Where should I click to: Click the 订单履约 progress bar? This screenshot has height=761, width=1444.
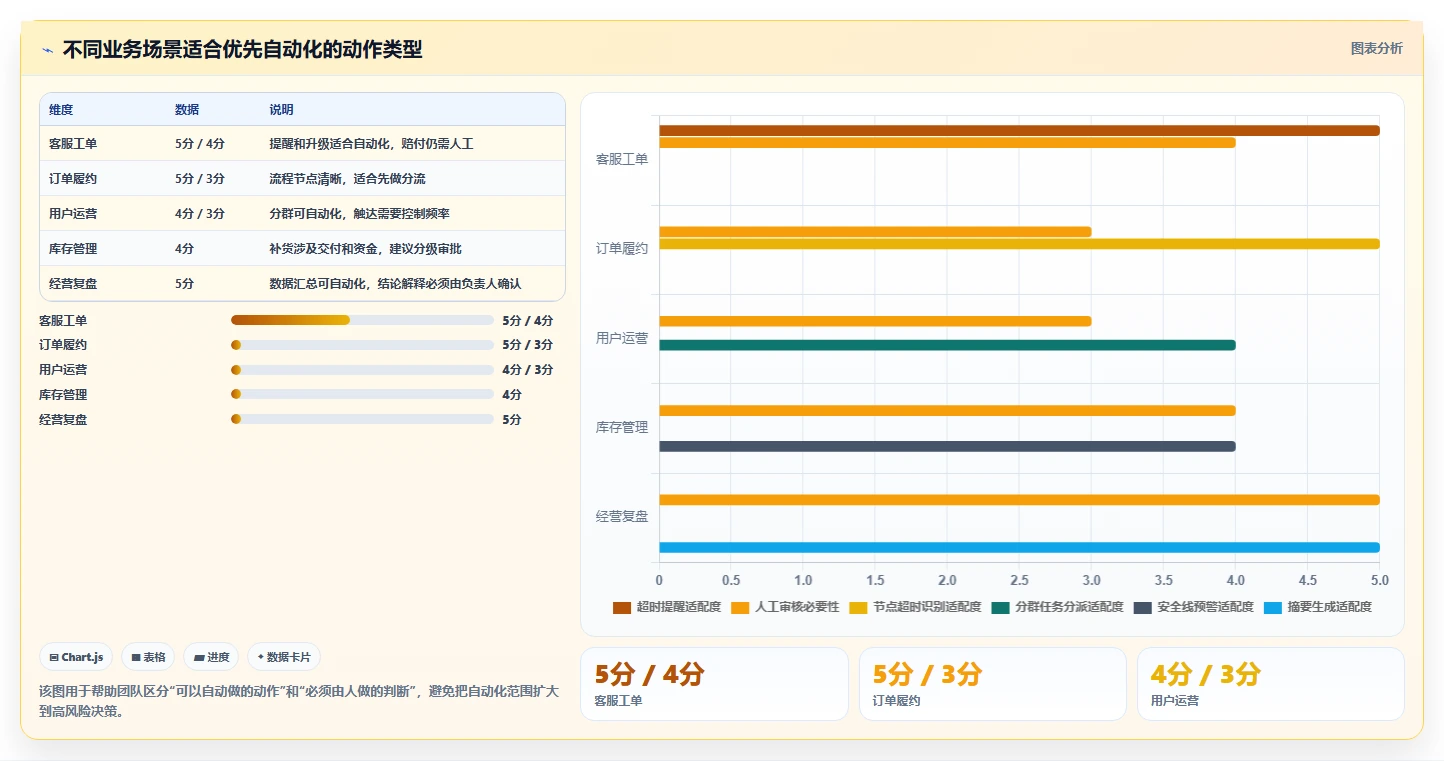362,345
